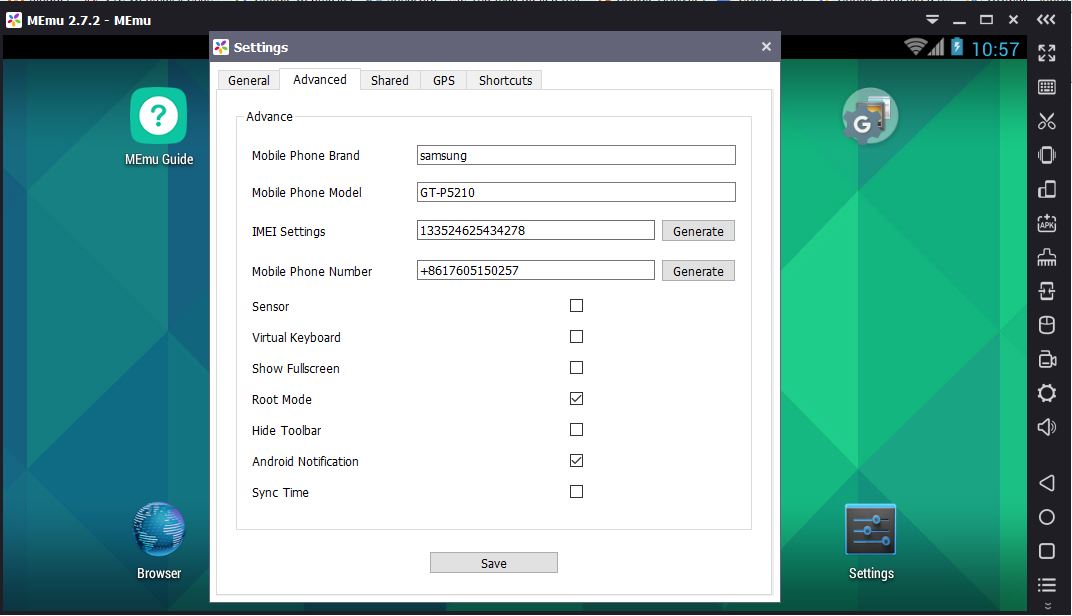Turn on the Sync Time checkbox
This screenshot has width=1072, height=616.
576,492
